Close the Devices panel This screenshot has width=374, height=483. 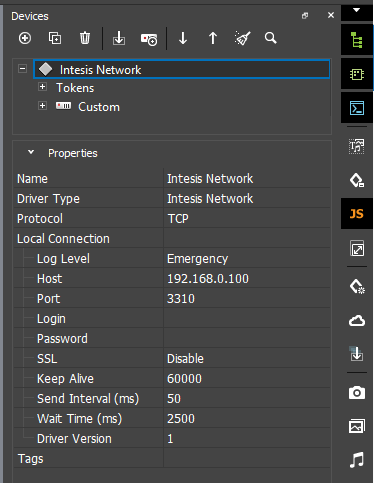tap(331, 15)
